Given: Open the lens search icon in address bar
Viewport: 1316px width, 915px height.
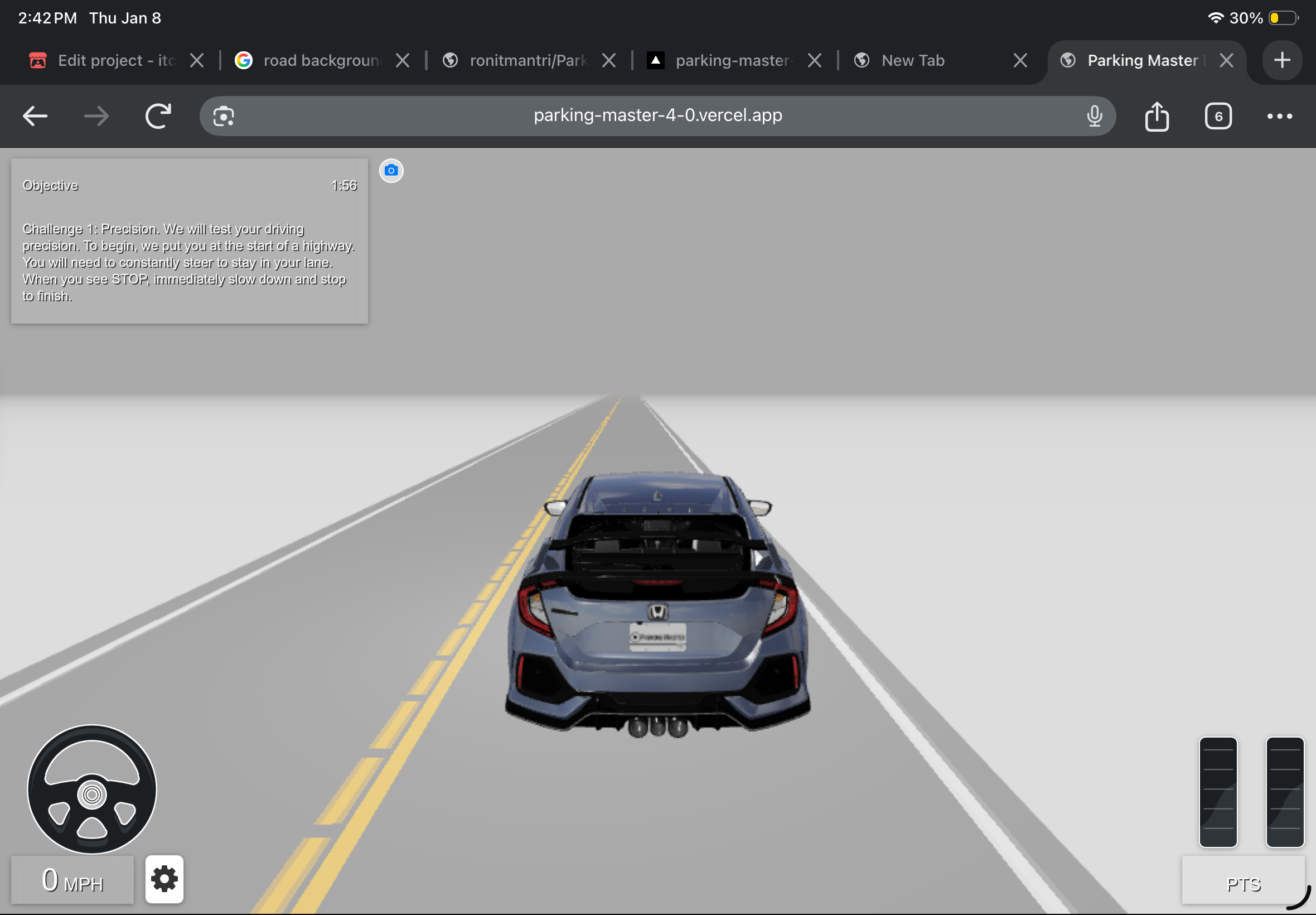Looking at the screenshot, I should point(224,117).
